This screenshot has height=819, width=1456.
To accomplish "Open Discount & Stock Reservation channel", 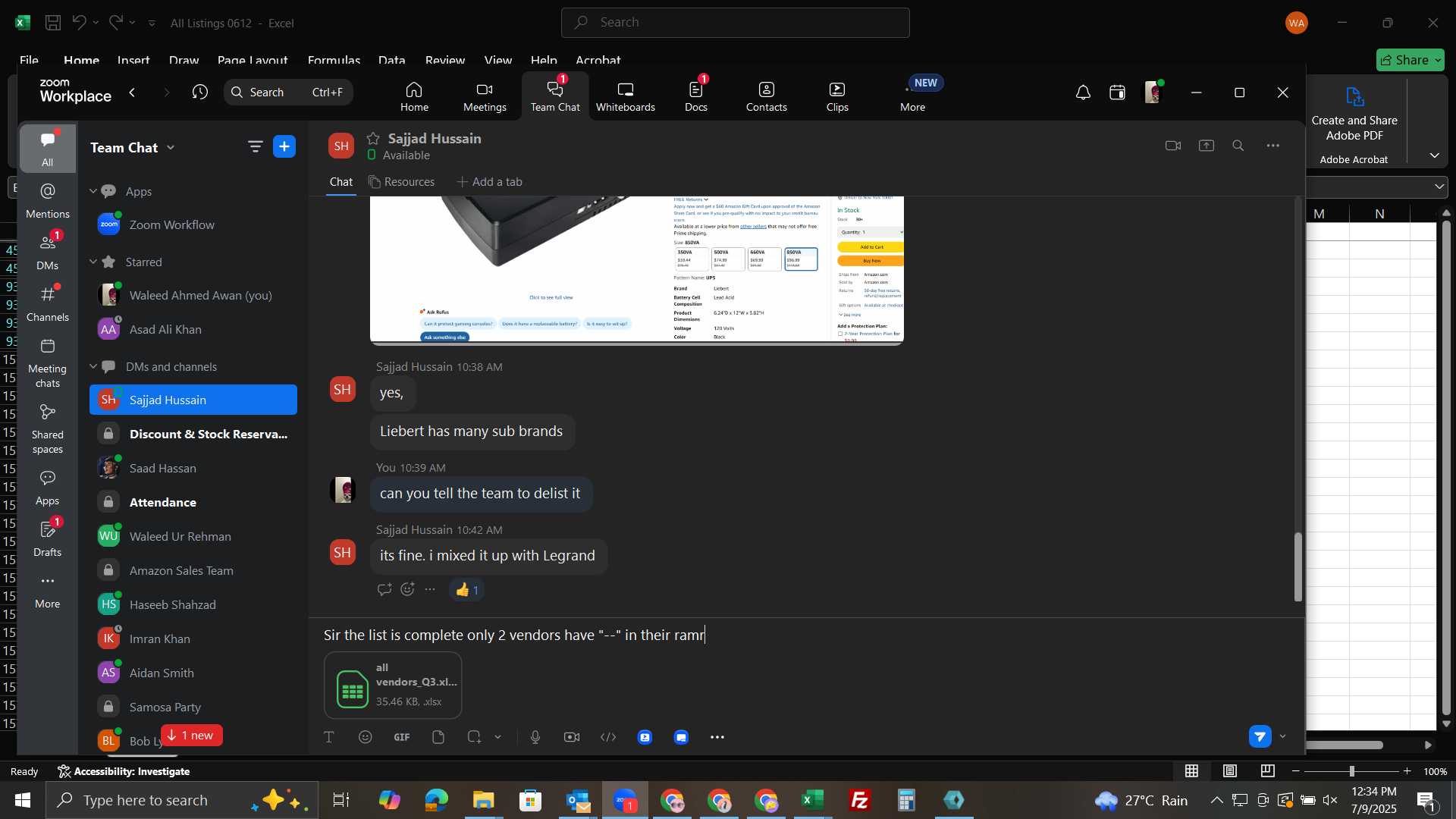I will [x=193, y=434].
